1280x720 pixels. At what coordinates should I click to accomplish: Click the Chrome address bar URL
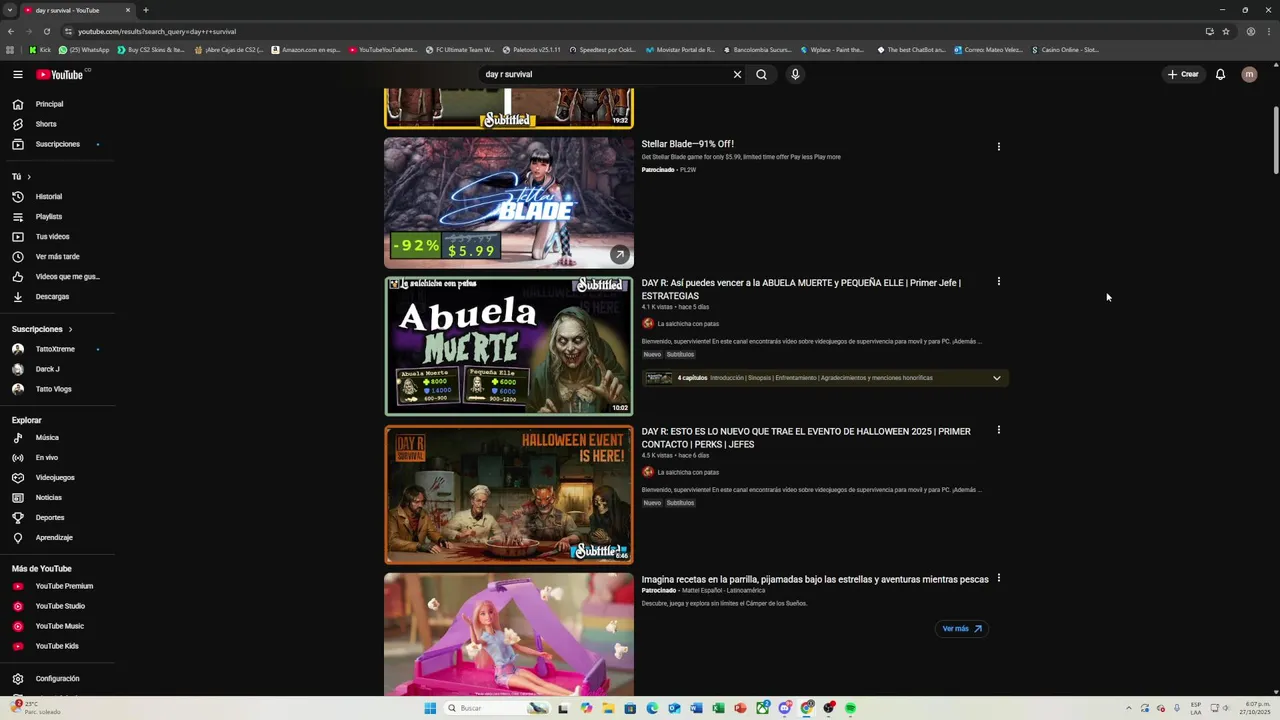pos(157,31)
